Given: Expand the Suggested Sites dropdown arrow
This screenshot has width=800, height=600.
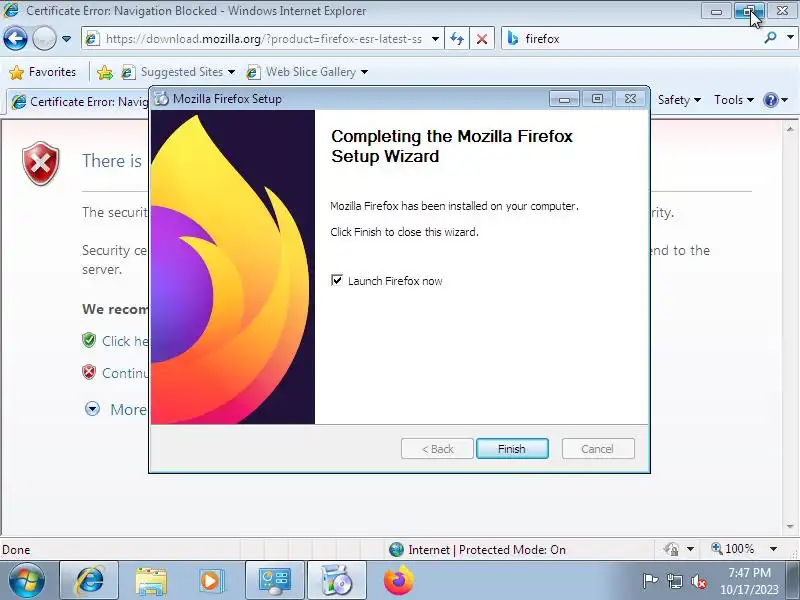Looking at the screenshot, I should point(232,72).
